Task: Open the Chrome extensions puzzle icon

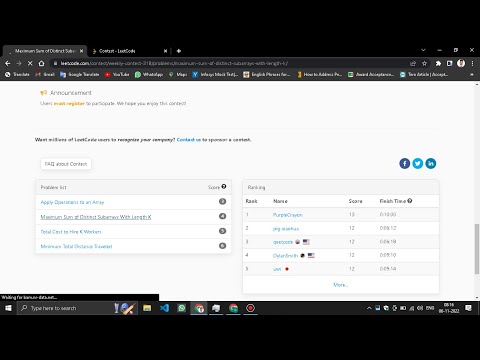Action: click(438, 63)
